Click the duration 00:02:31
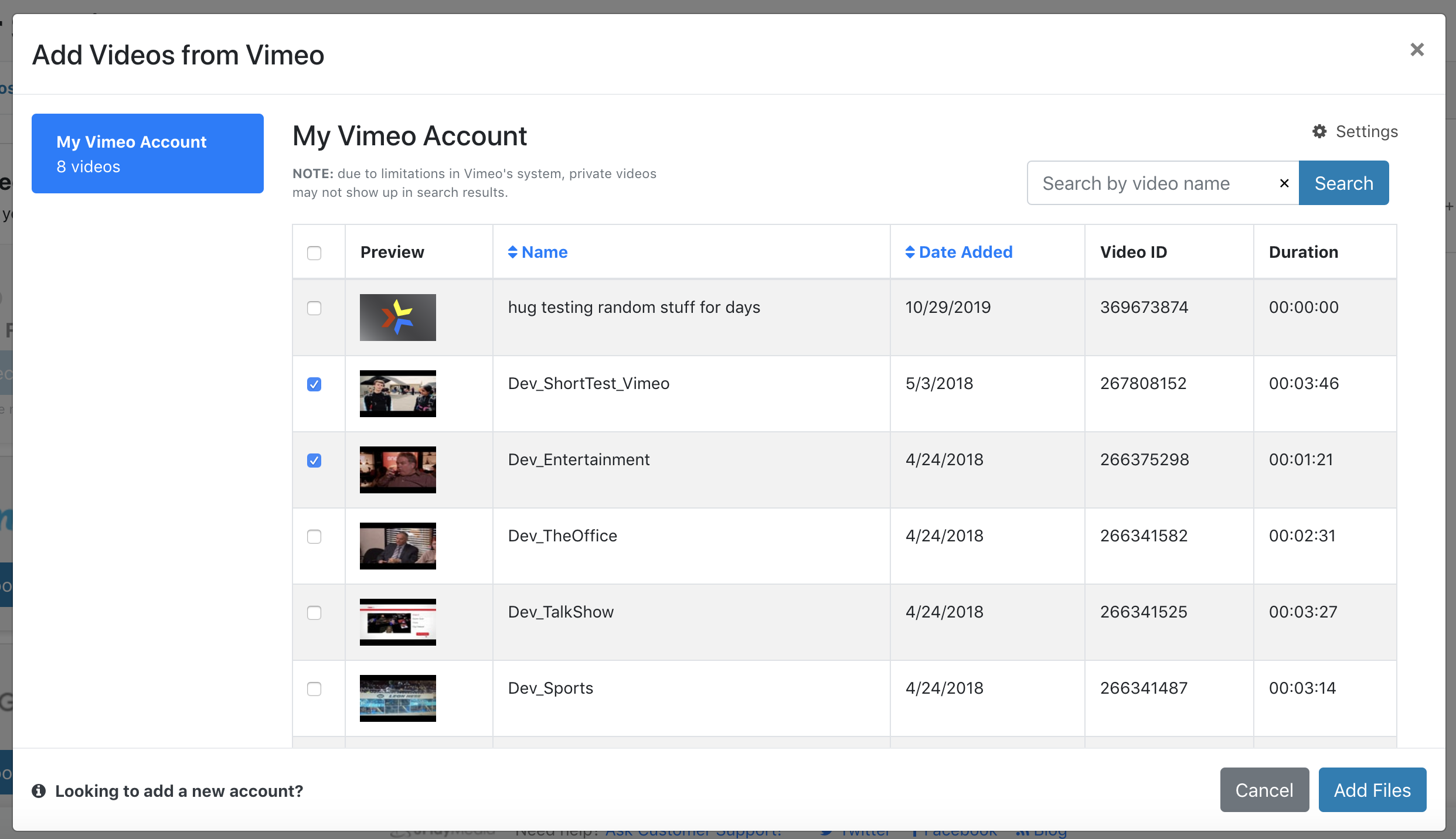Viewport: 1456px width, 839px height. (x=1302, y=536)
